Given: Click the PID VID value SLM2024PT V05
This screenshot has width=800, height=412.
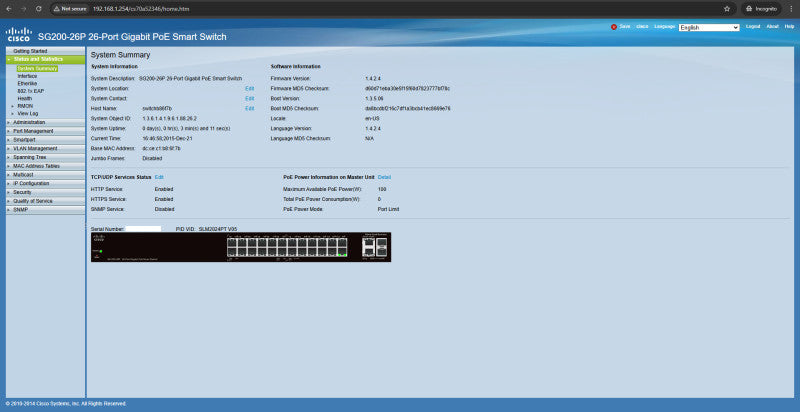Looking at the screenshot, I should (218, 229).
